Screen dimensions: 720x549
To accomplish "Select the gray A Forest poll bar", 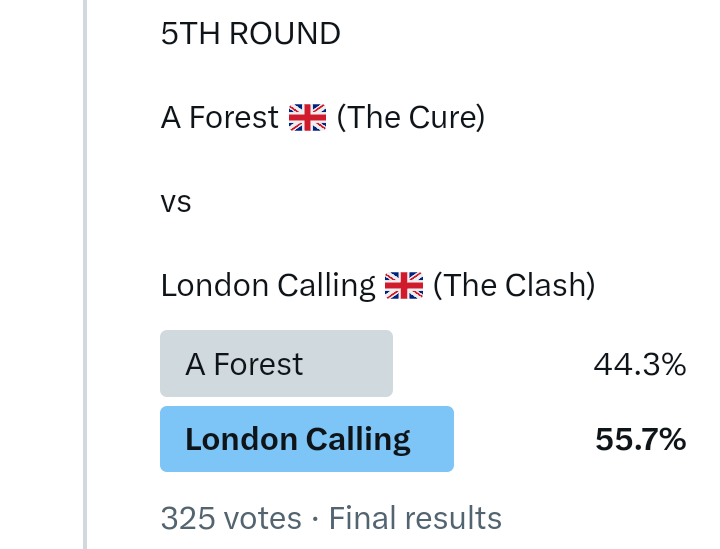I will pyautogui.click(x=276, y=364).
